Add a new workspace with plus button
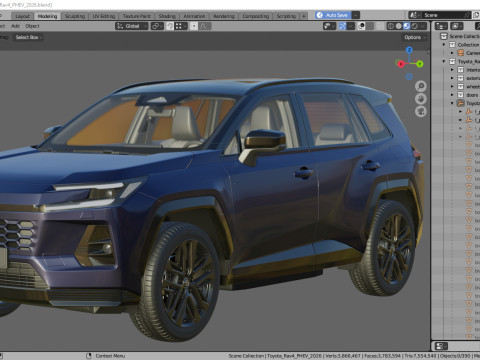This screenshot has height=360, width=480. (x=304, y=16)
